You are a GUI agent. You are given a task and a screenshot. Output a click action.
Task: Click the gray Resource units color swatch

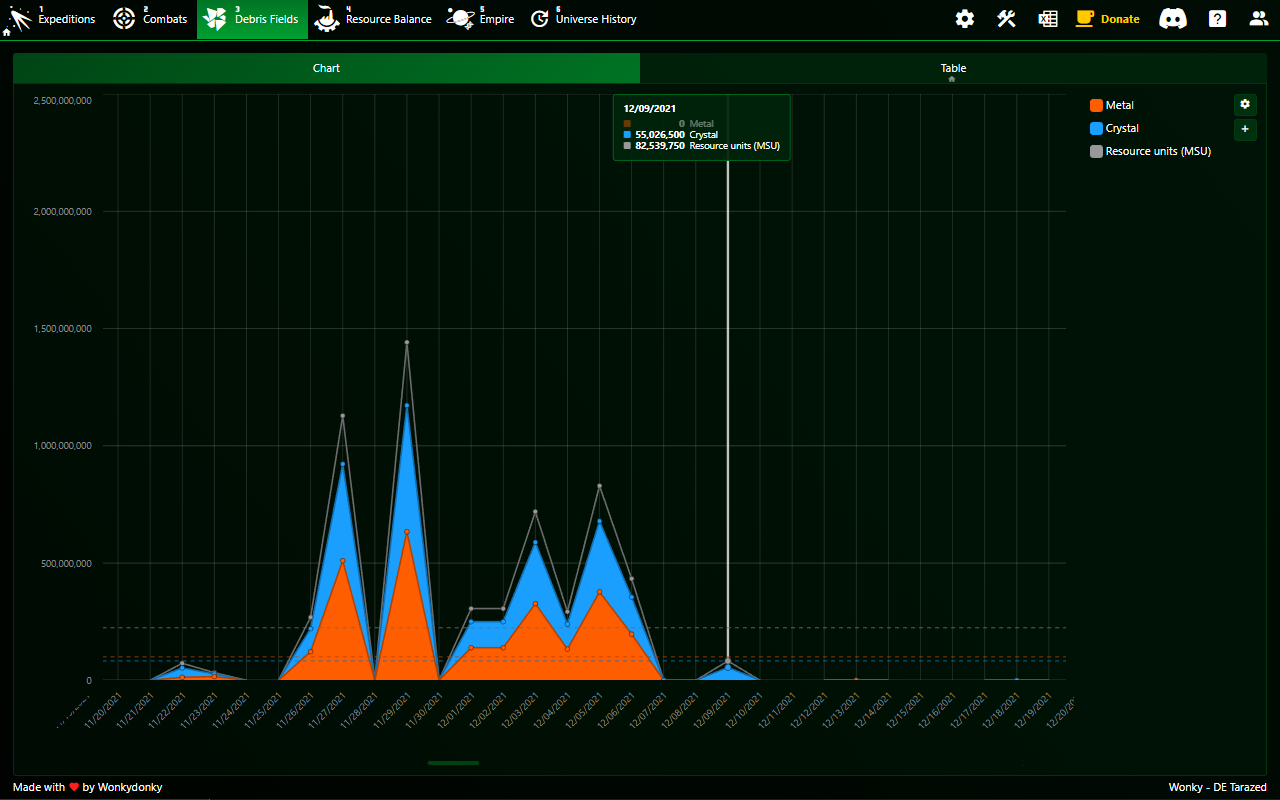coord(1096,151)
